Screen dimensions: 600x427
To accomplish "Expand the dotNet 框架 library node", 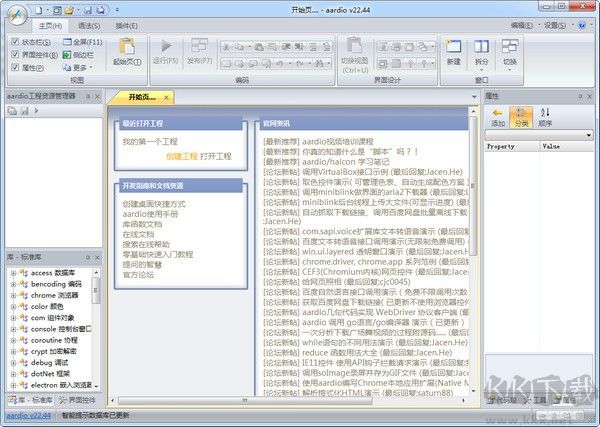I will tap(13, 374).
